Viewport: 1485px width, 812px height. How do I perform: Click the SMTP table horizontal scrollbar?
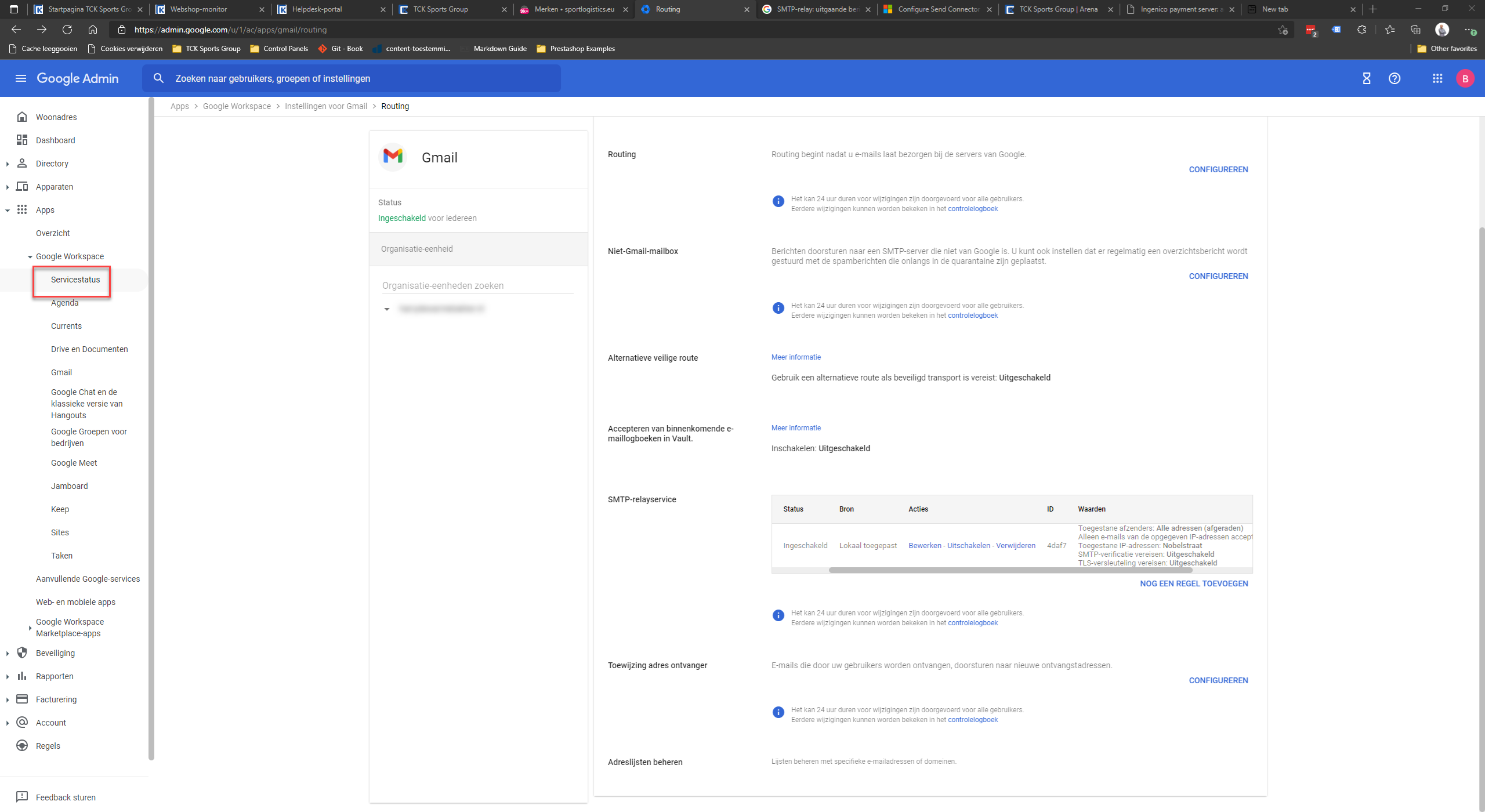pos(1009,570)
